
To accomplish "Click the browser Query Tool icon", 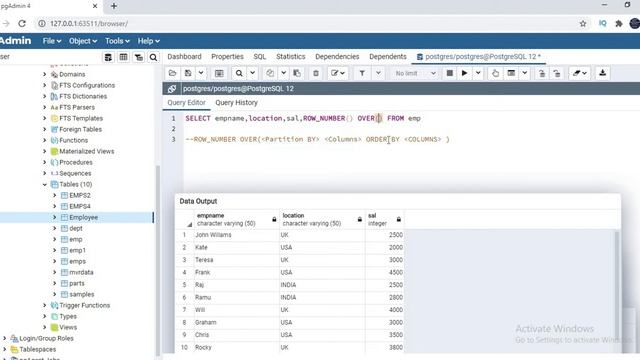I will [x=108, y=57].
